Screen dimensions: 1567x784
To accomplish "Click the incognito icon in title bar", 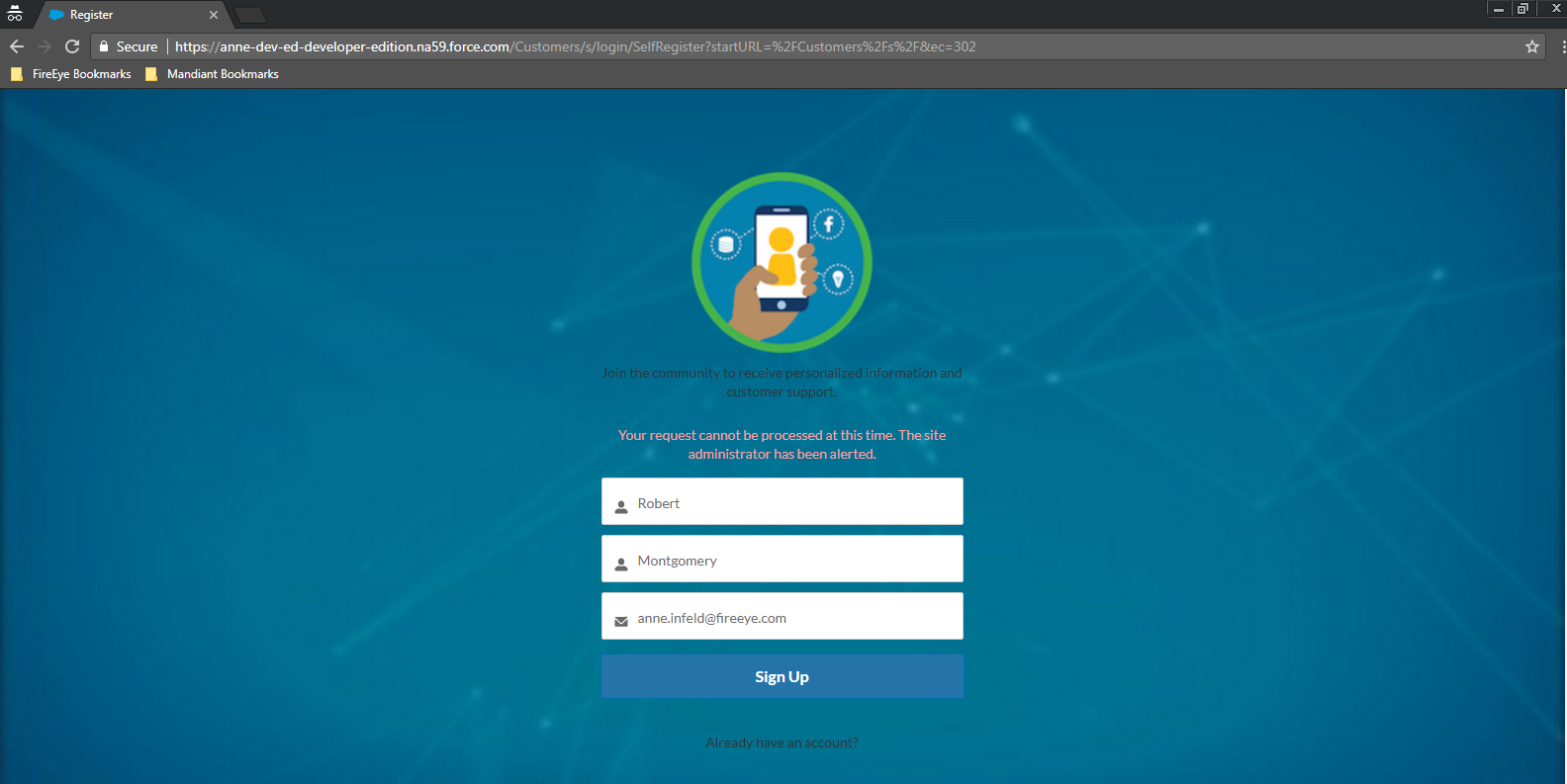I will [15, 13].
